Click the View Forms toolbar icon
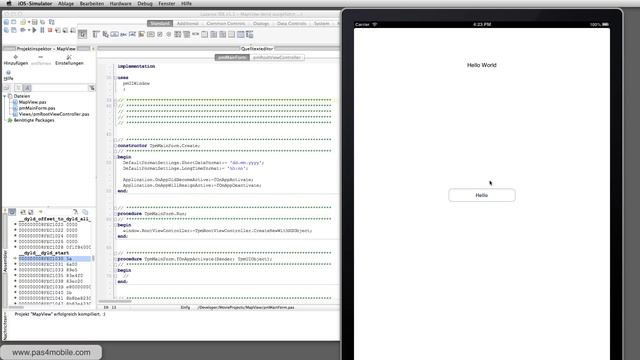 tap(13, 30)
